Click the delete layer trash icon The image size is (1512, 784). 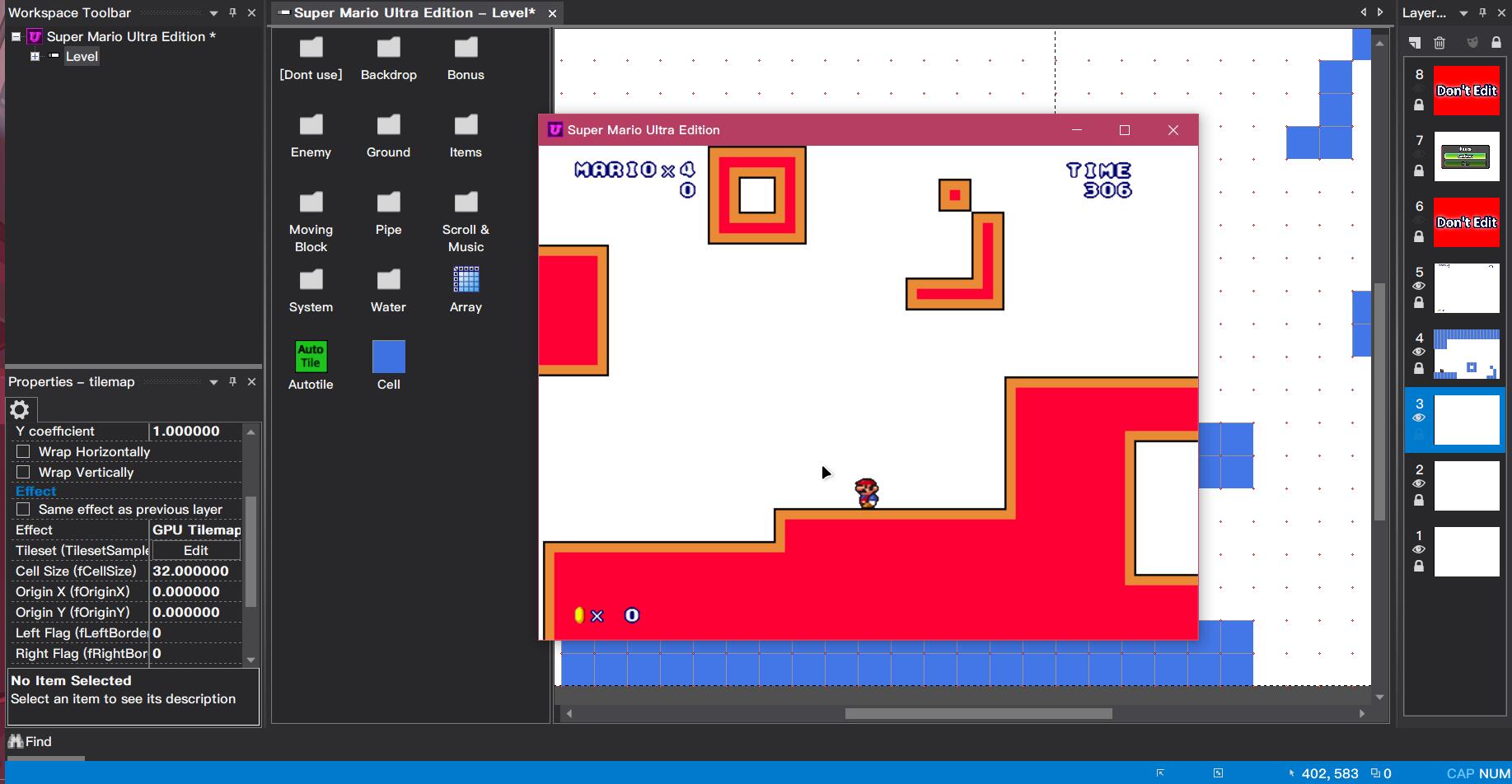(1439, 42)
